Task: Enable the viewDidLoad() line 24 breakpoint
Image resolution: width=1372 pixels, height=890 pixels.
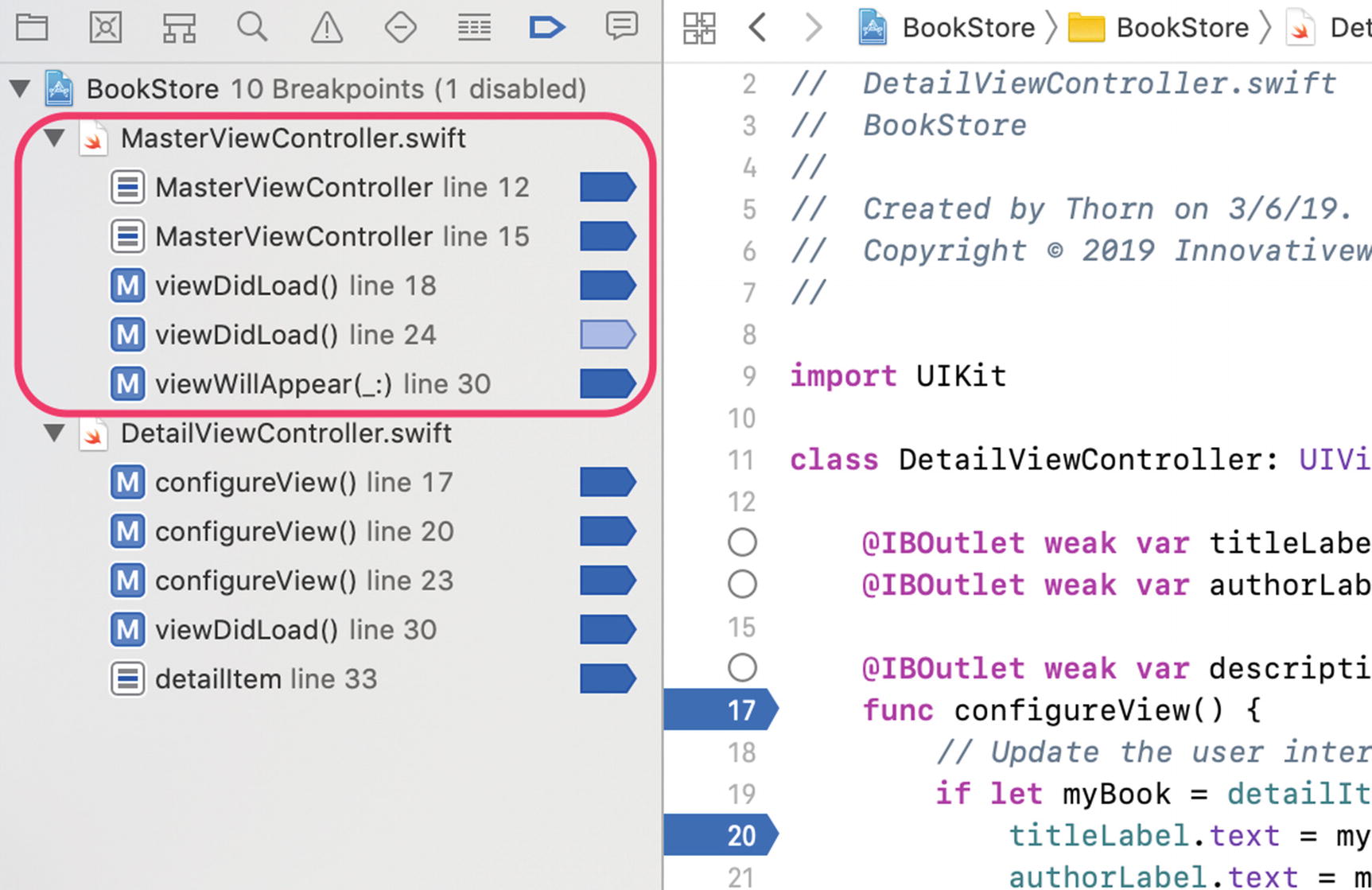Action: (608, 335)
